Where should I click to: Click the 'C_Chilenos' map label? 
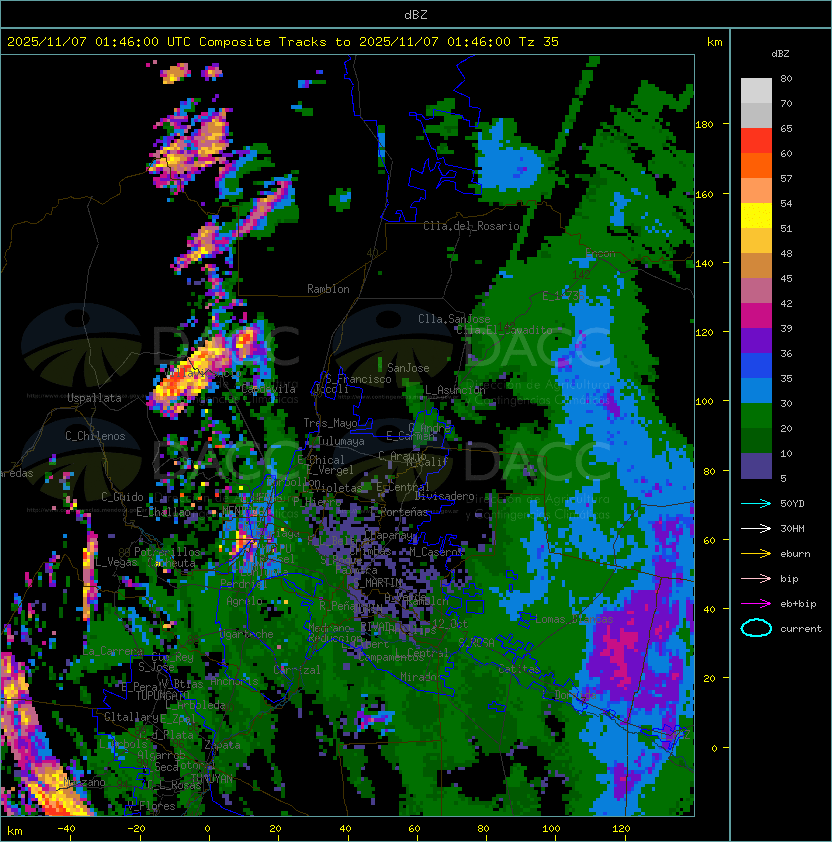tap(95, 436)
